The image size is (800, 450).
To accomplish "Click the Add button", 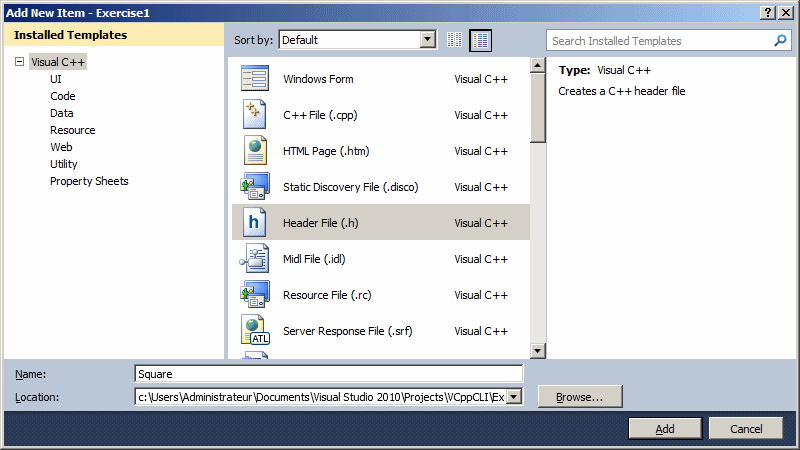I will [665, 429].
